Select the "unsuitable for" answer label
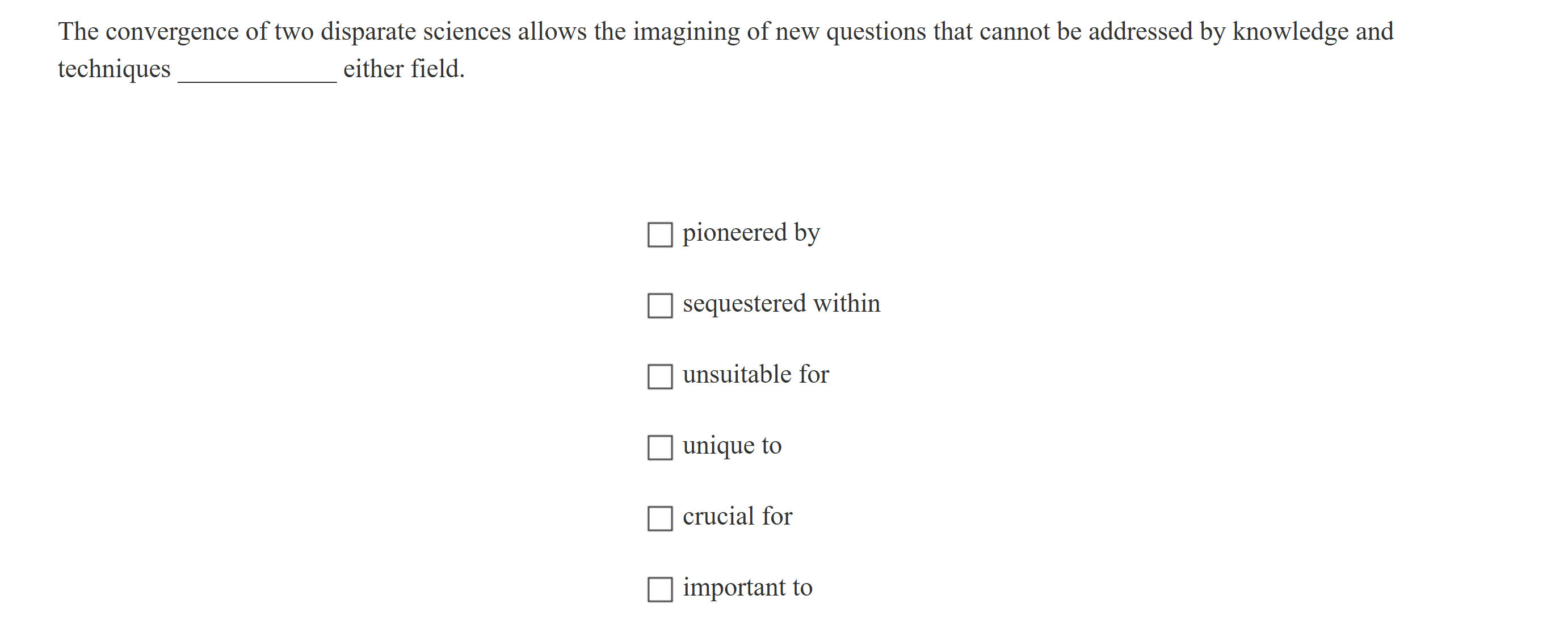The height and width of the screenshot is (620, 1568). tap(756, 375)
